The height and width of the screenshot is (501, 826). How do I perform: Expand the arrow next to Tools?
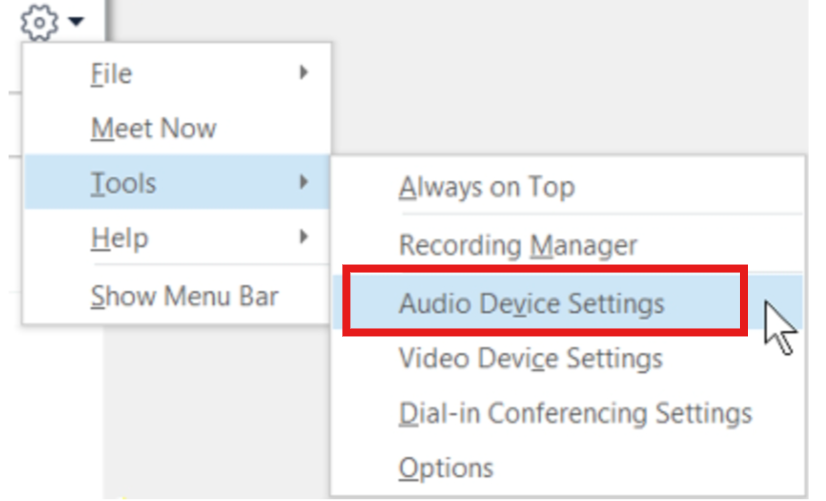(303, 182)
